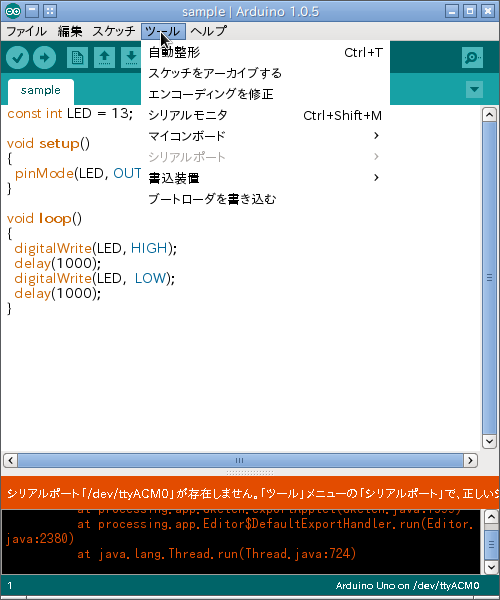Click the title bar roll-up button

[32, 11]
